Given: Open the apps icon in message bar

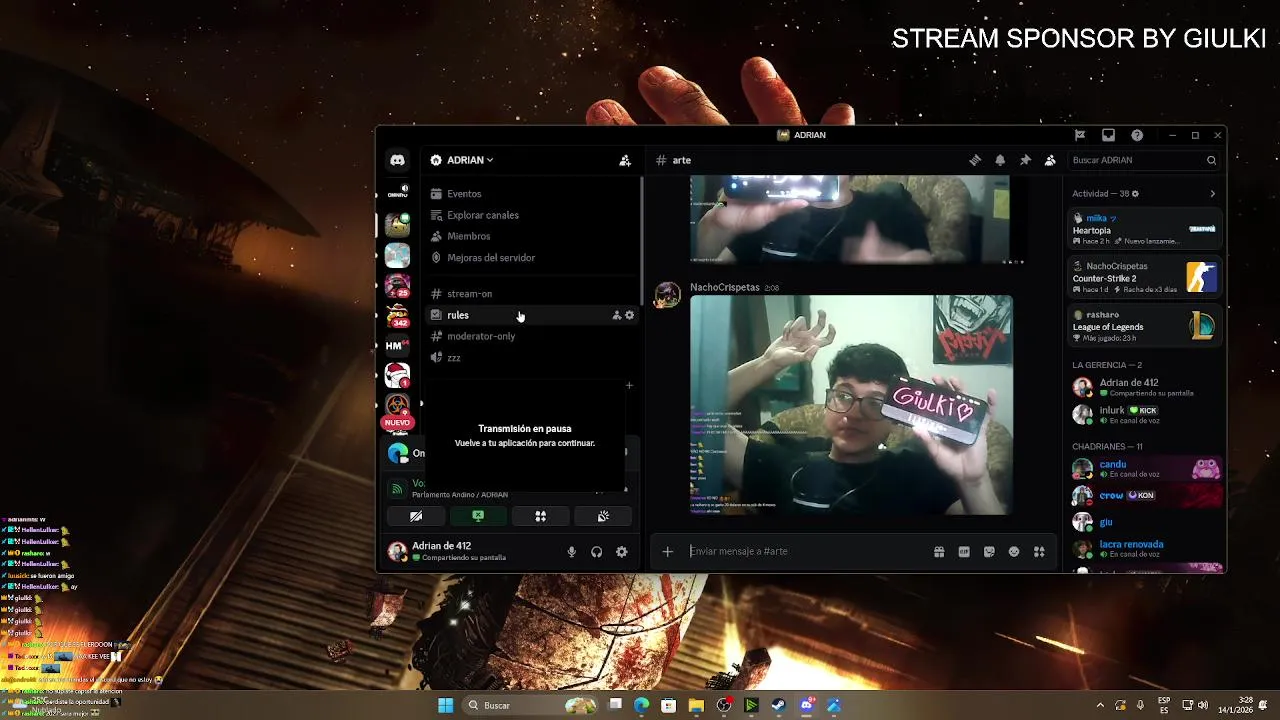Looking at the screenshot, I should 1039,552.
